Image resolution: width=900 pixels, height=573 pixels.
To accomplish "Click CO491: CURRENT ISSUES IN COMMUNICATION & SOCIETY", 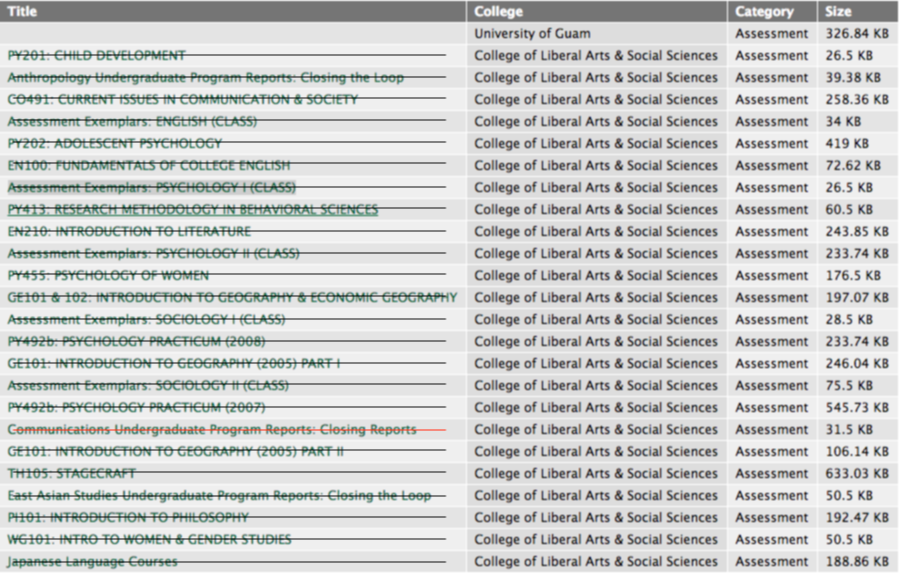I will pyautogui.click(x=183, y=100).
